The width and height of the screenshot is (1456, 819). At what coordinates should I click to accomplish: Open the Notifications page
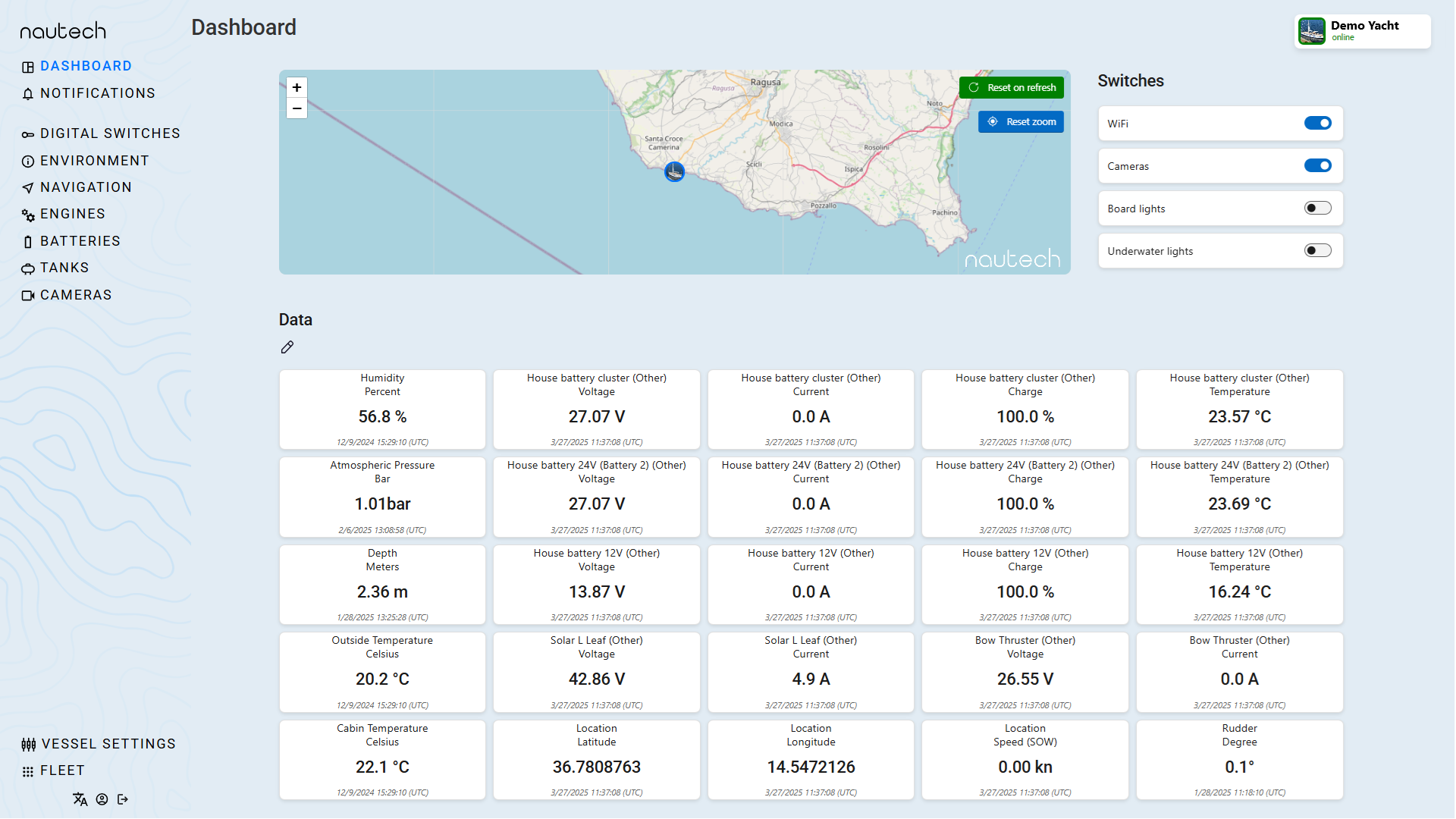(x=97, y=93)
